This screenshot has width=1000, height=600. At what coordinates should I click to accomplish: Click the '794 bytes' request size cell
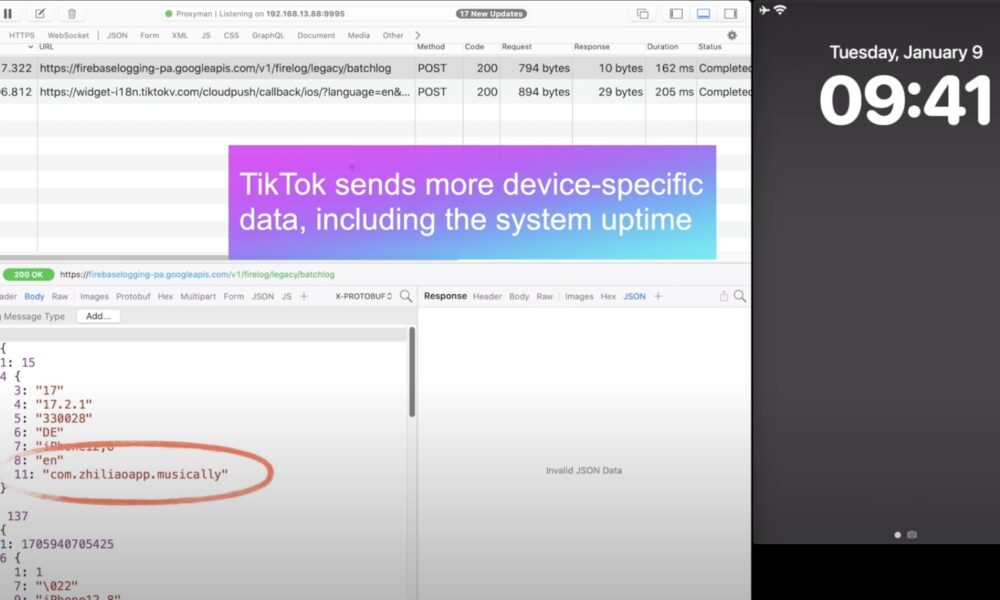pos(544,68)
